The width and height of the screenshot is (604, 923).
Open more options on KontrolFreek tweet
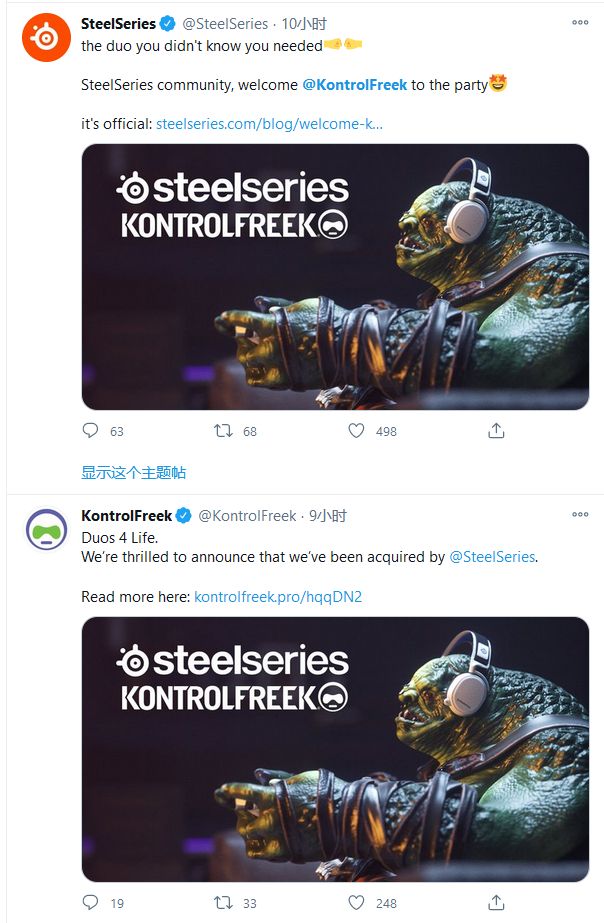[x=580, y=515]
